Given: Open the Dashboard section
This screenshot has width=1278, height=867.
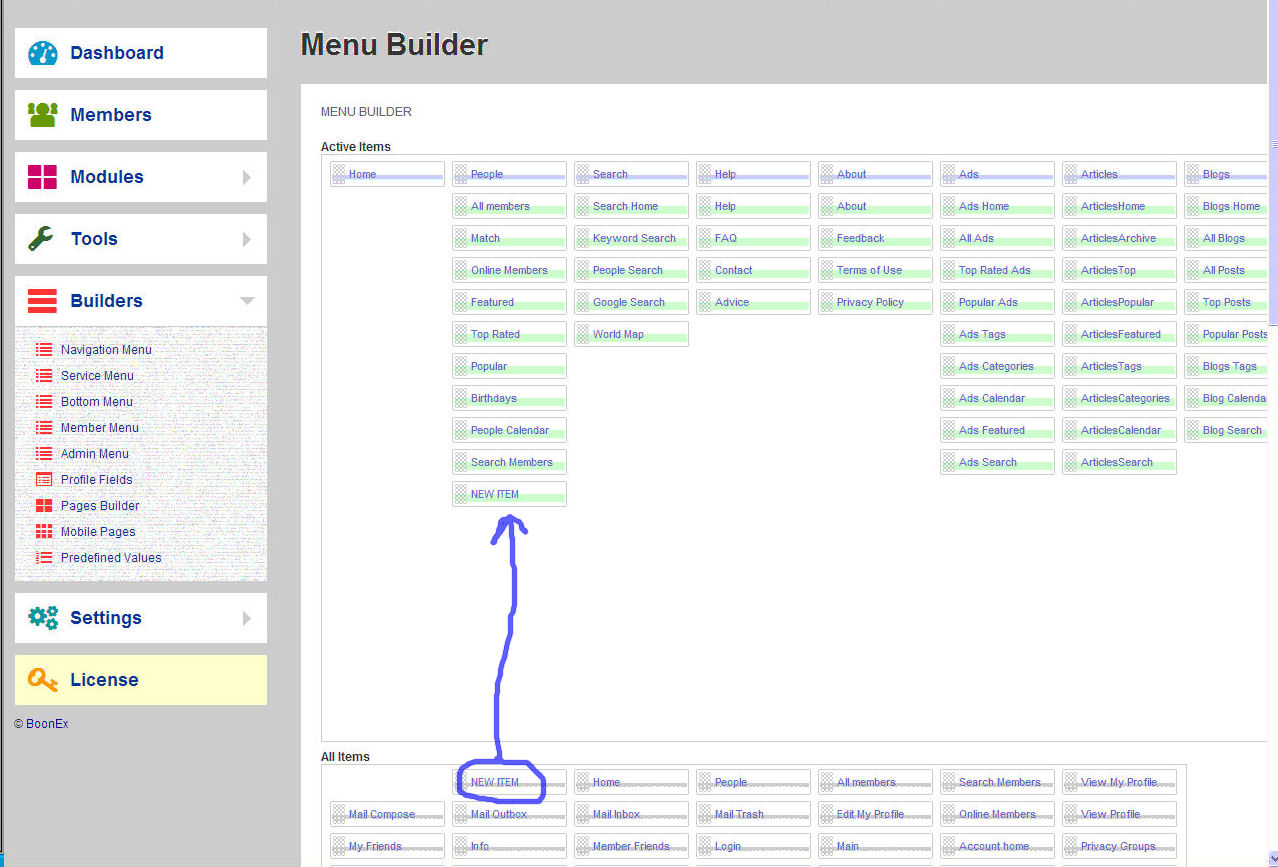Looking at the screenshot, I should point(141,53).
